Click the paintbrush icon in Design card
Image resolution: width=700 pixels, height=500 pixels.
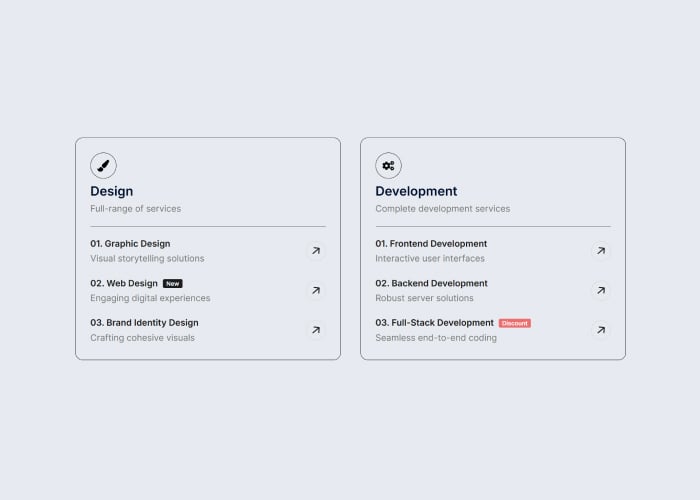[x=103, y=166]
